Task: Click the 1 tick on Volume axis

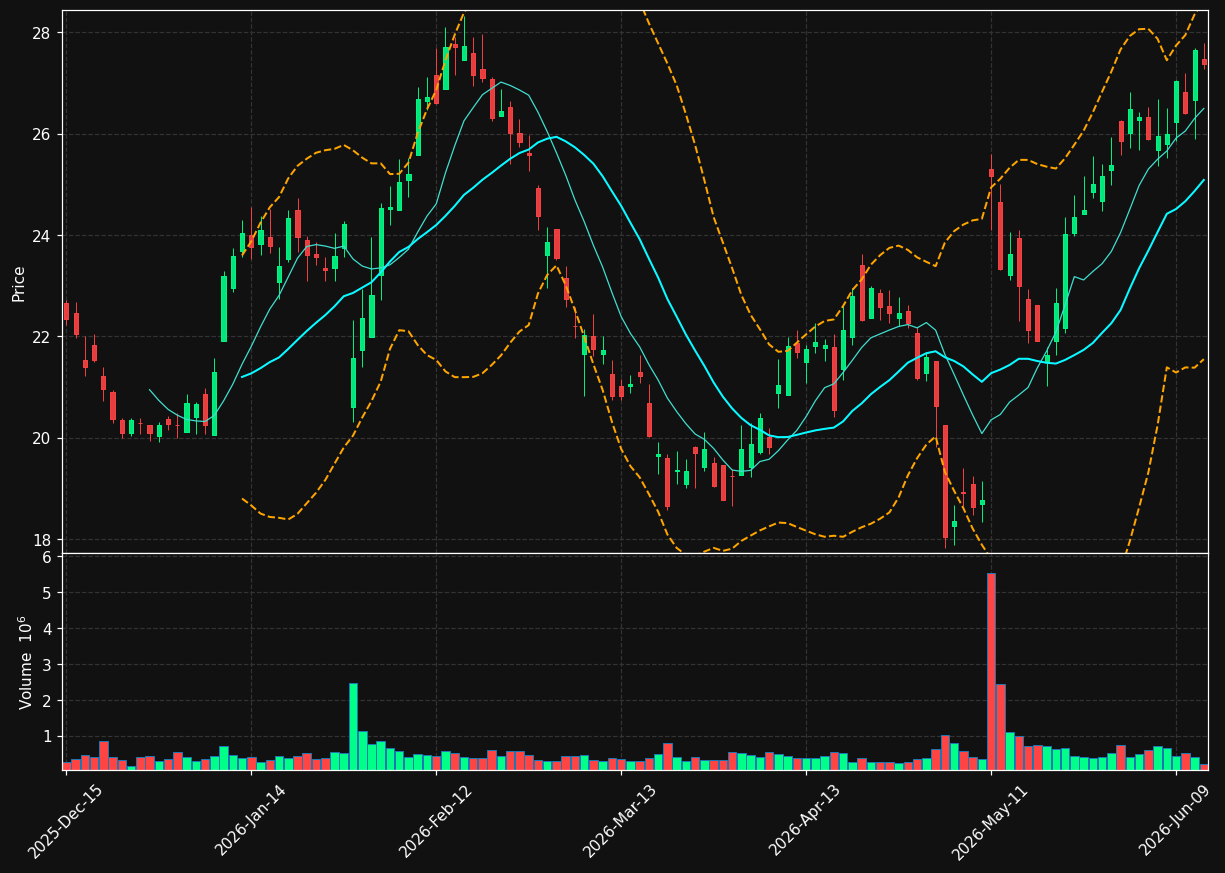Action: coord(46,737)
